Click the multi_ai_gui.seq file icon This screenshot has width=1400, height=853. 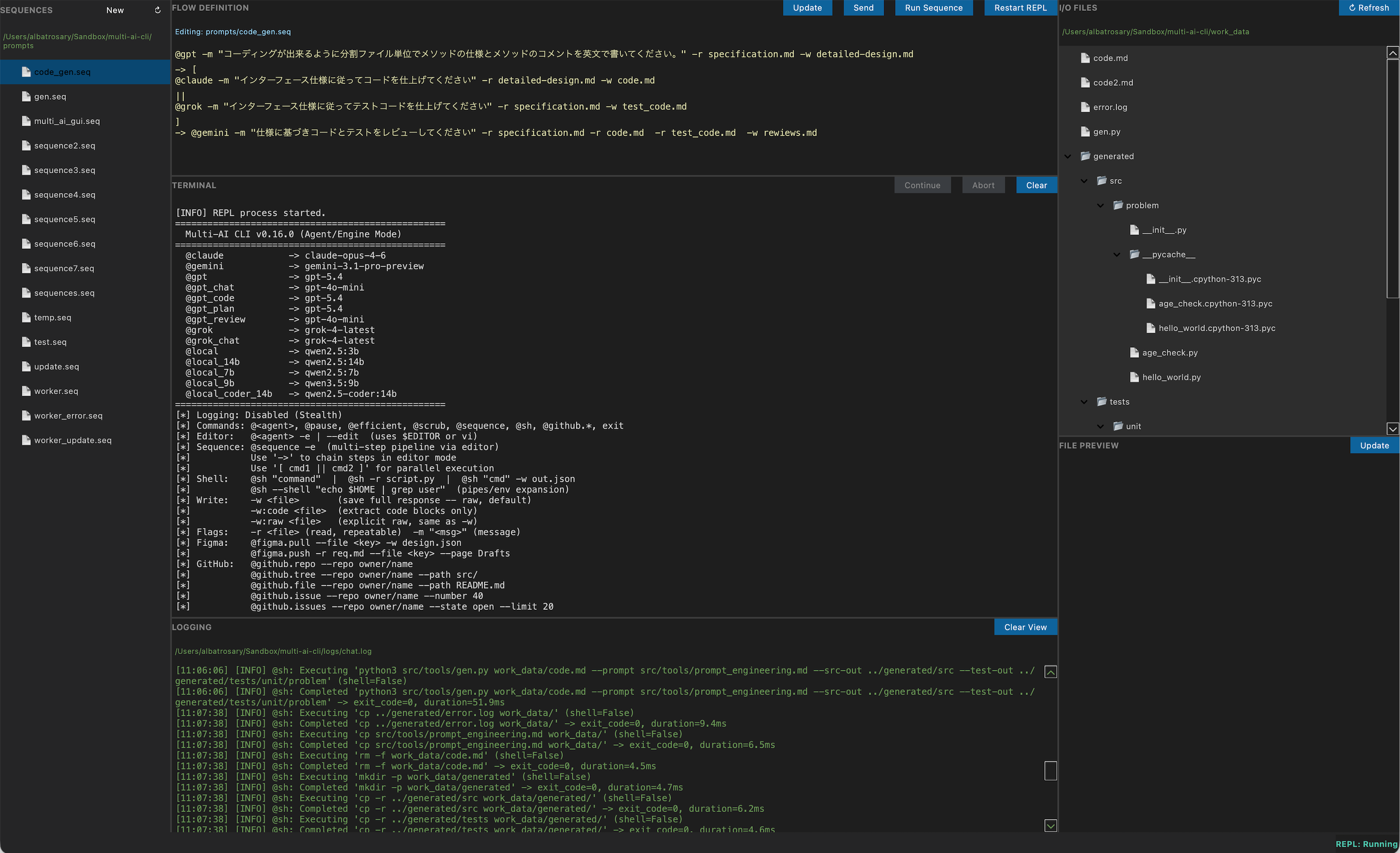[x=26, y=120]
